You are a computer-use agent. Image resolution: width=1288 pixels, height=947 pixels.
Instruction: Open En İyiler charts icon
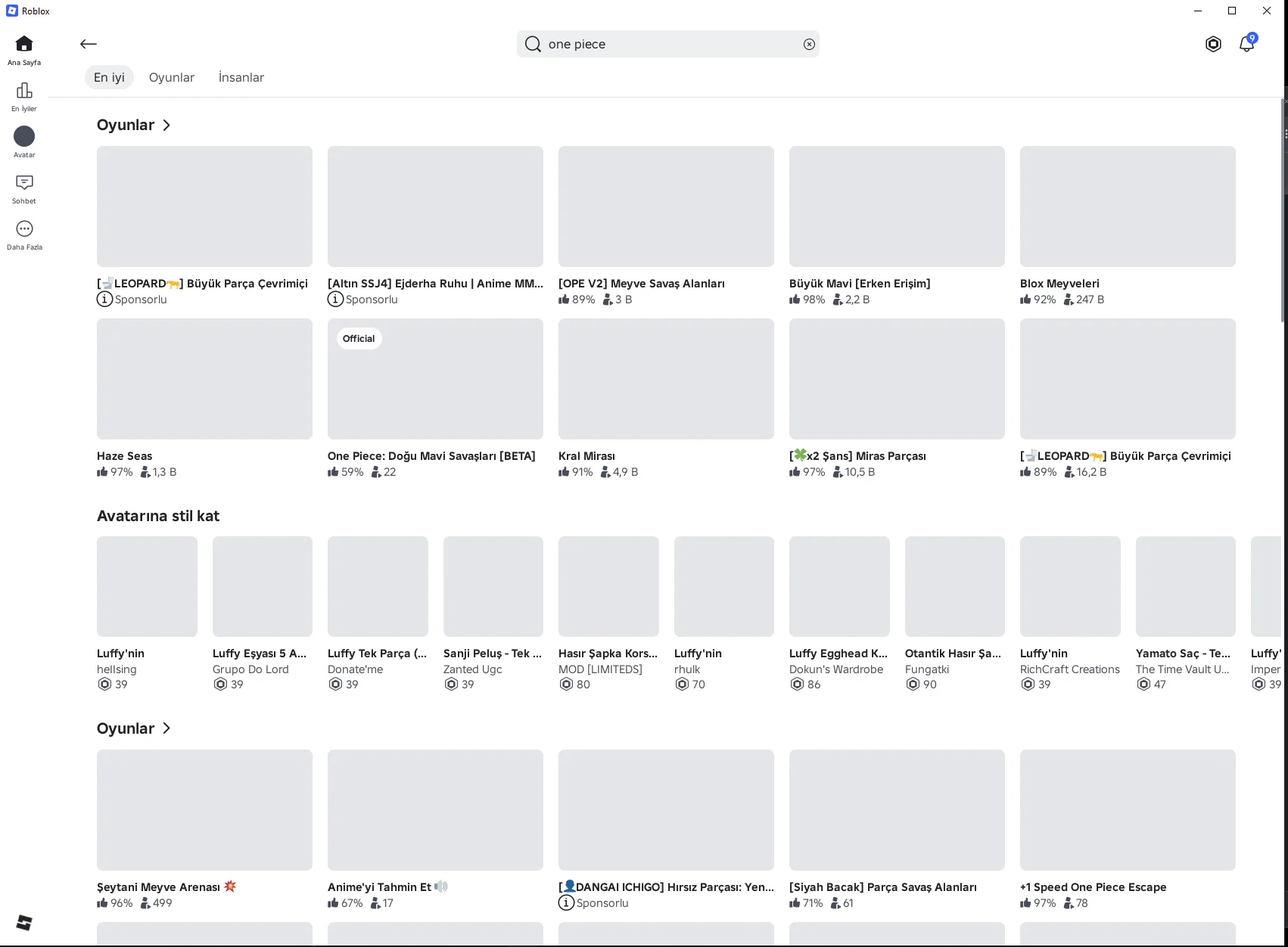pos(24,90)
